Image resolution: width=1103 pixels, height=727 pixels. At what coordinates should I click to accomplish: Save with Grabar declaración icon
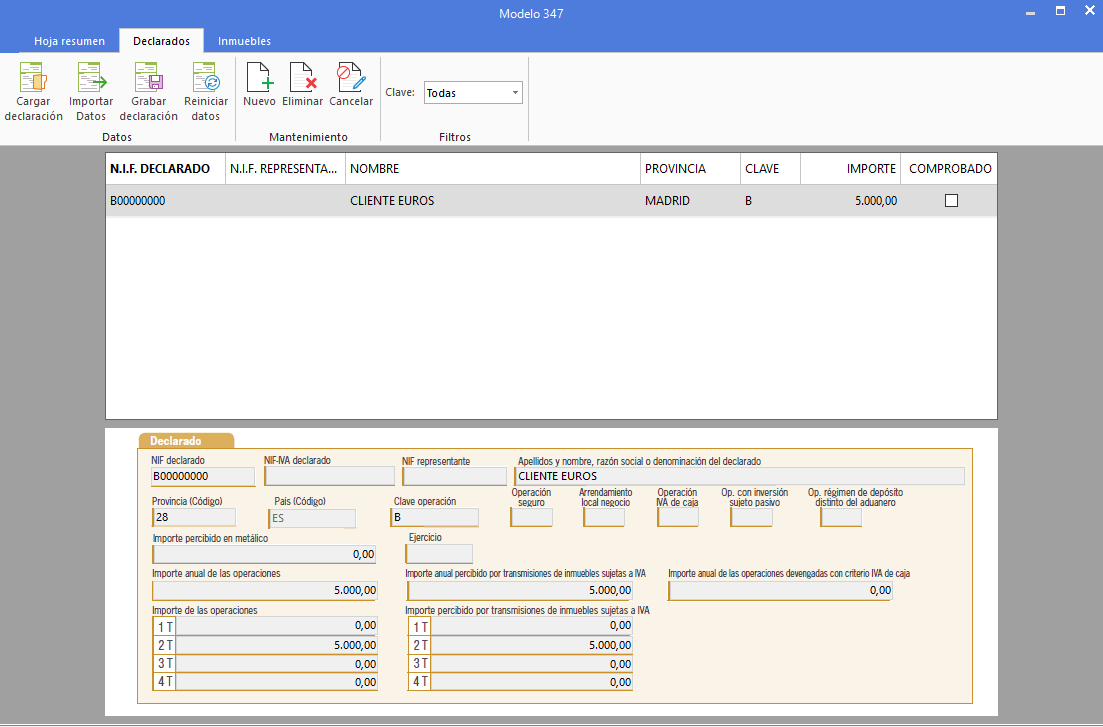pos(148,77)
